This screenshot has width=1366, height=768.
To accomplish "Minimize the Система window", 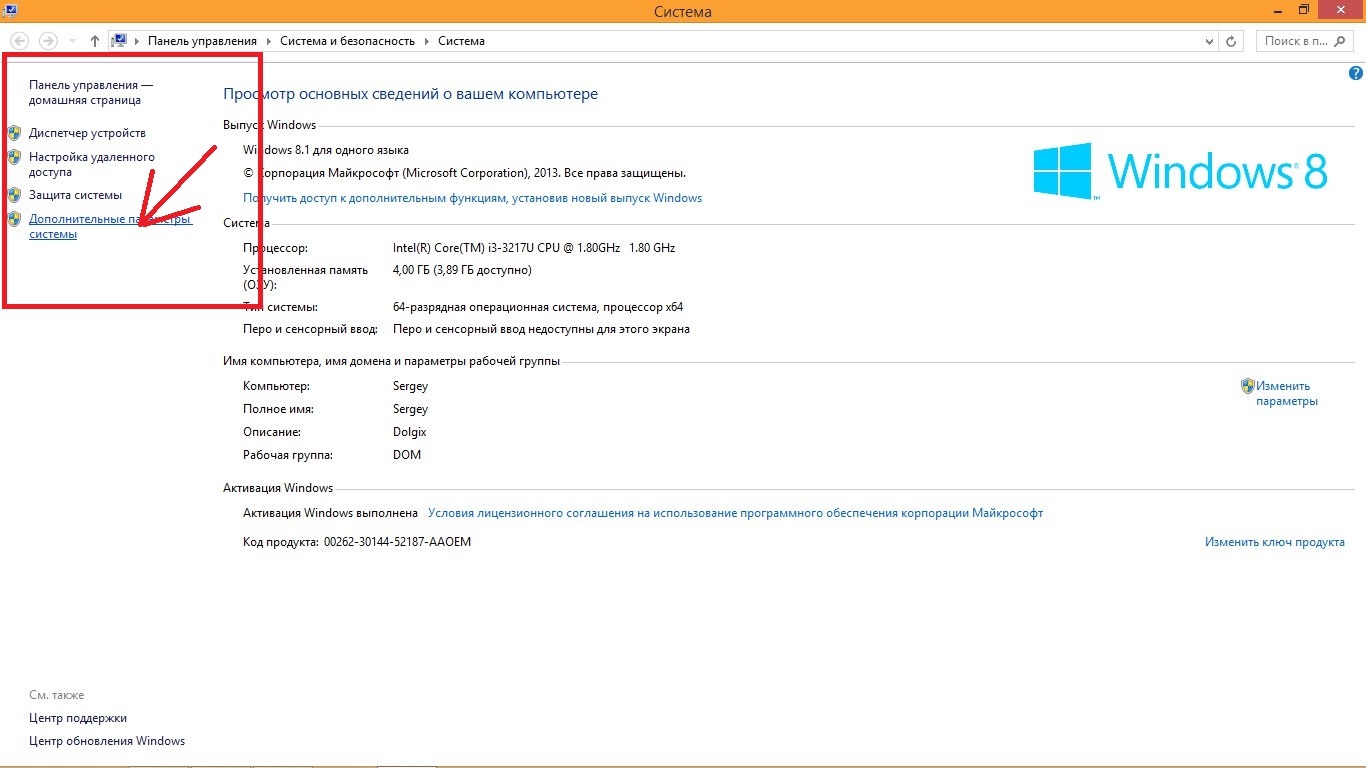I will pos(1276,9).
